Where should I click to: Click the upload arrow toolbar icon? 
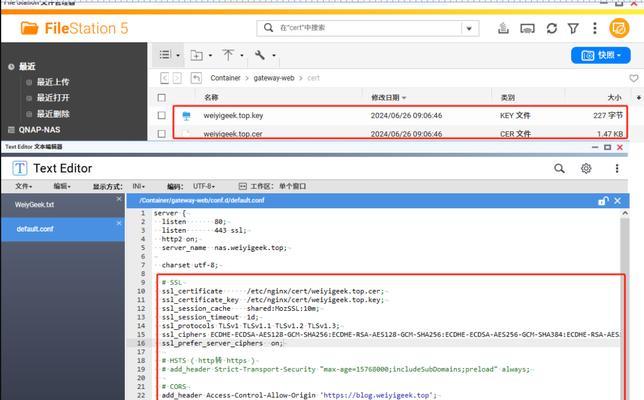click(228, 55)
